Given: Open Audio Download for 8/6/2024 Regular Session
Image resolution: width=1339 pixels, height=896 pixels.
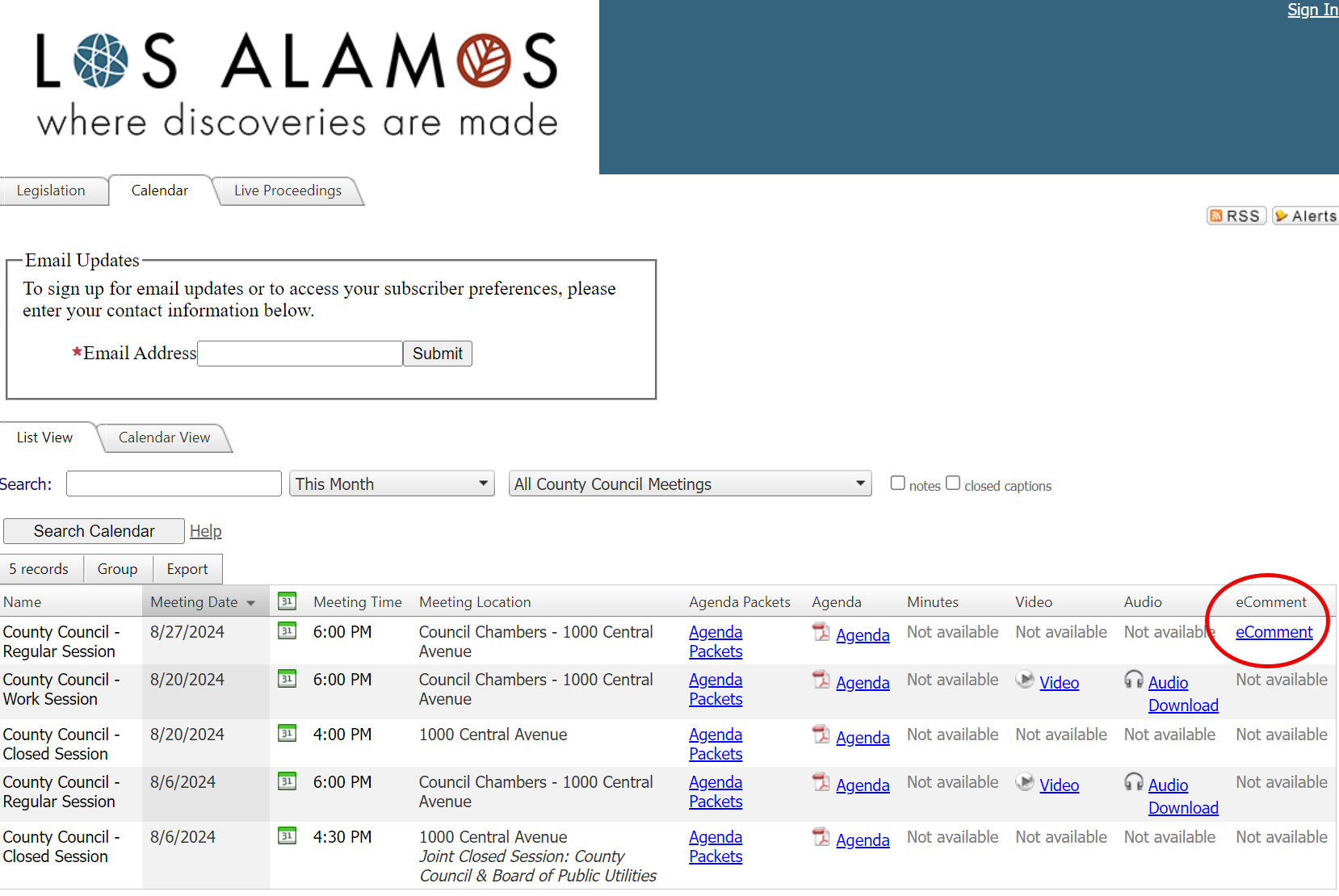Looking at the screenshot, I should 1183,797.
